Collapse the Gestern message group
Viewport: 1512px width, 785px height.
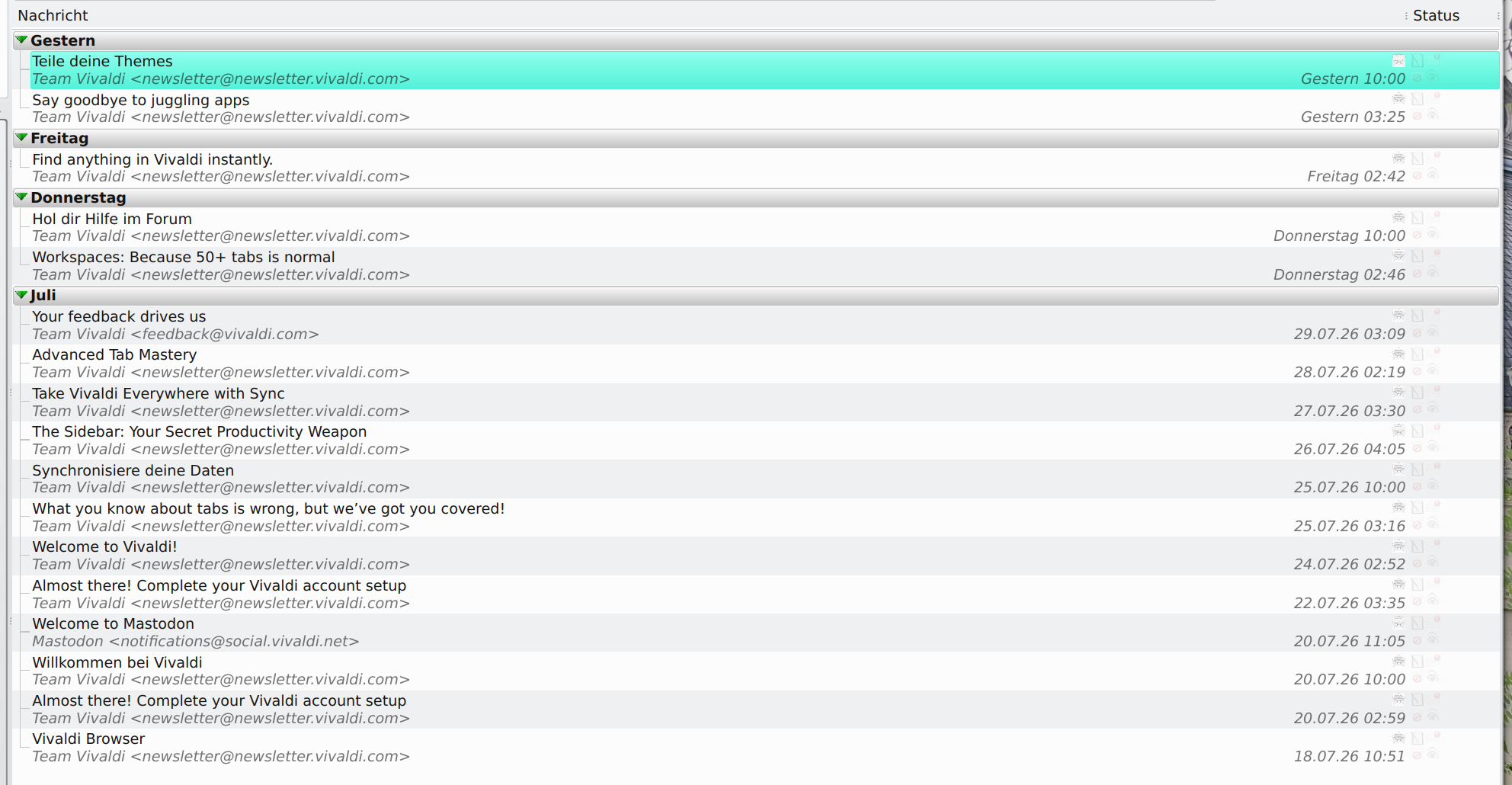(x=21, y=40)
